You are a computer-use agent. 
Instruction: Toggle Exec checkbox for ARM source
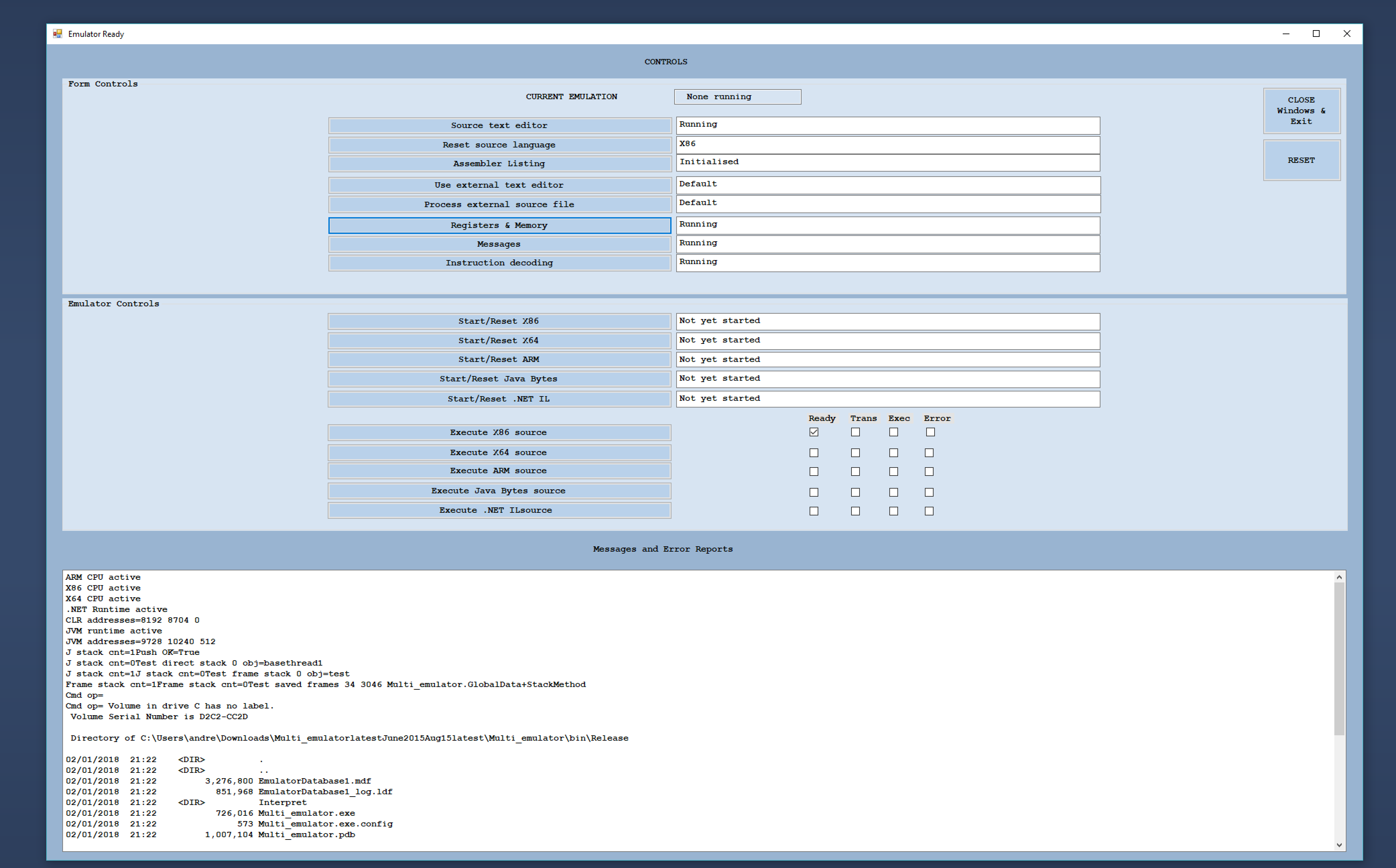894,471
